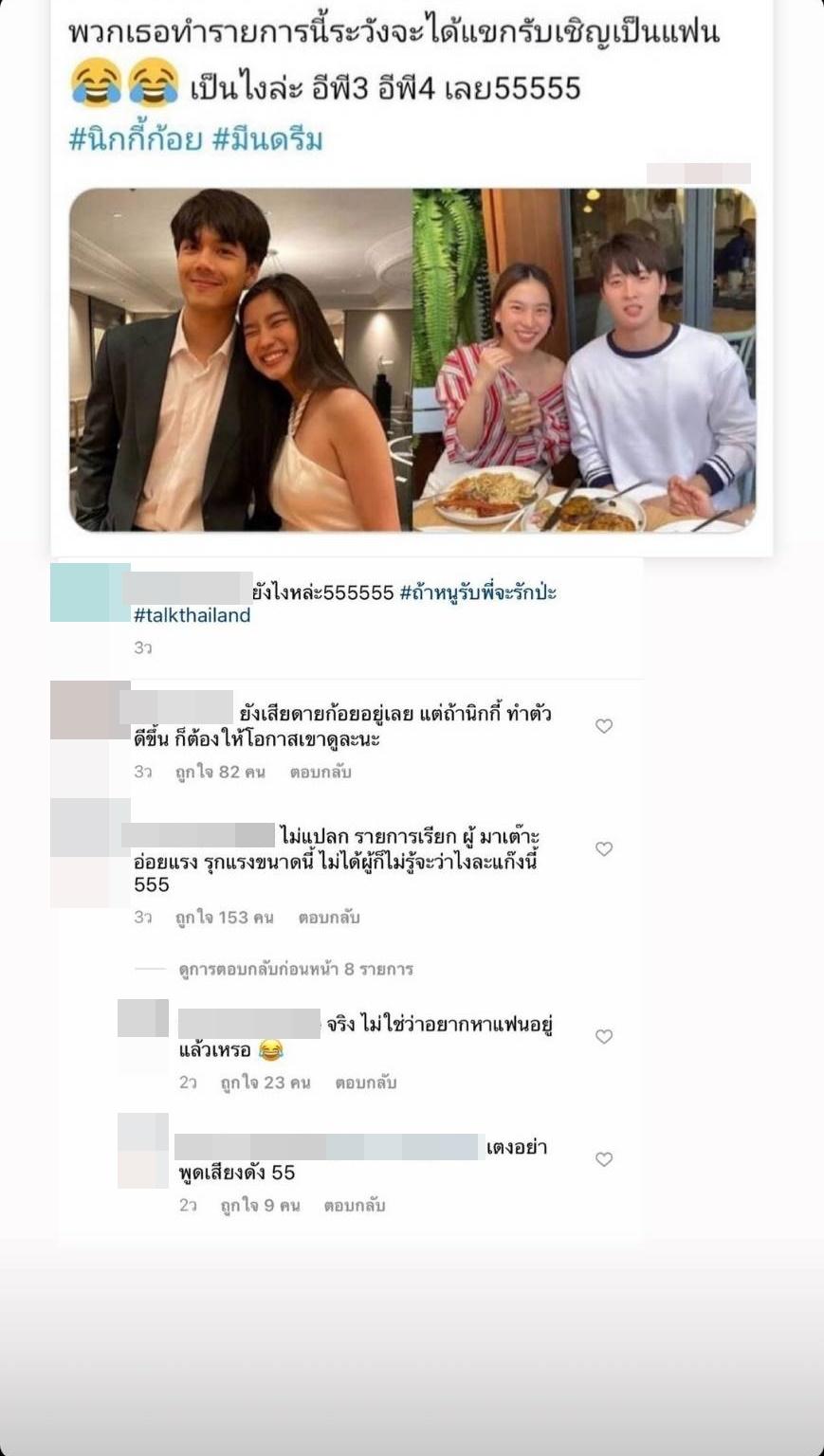824x1456 pixels.
Task: Open hashtag #talkthailand
Action: 192,615
